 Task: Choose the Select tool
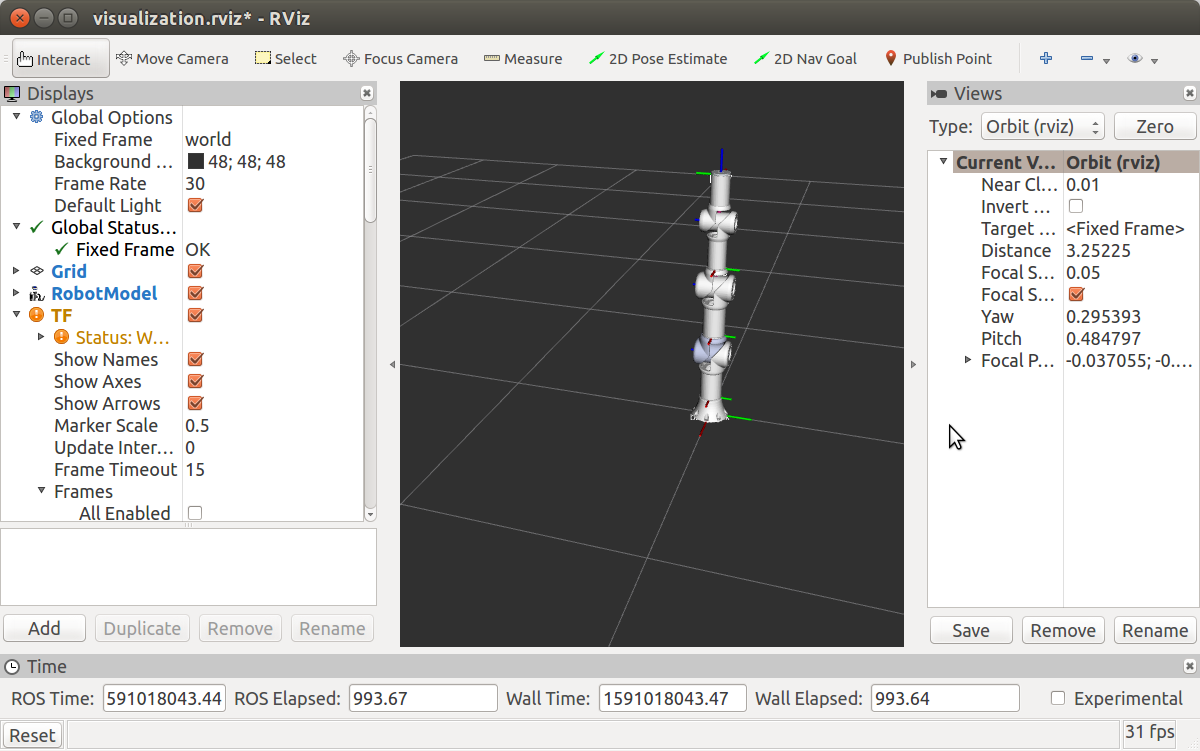285,58
